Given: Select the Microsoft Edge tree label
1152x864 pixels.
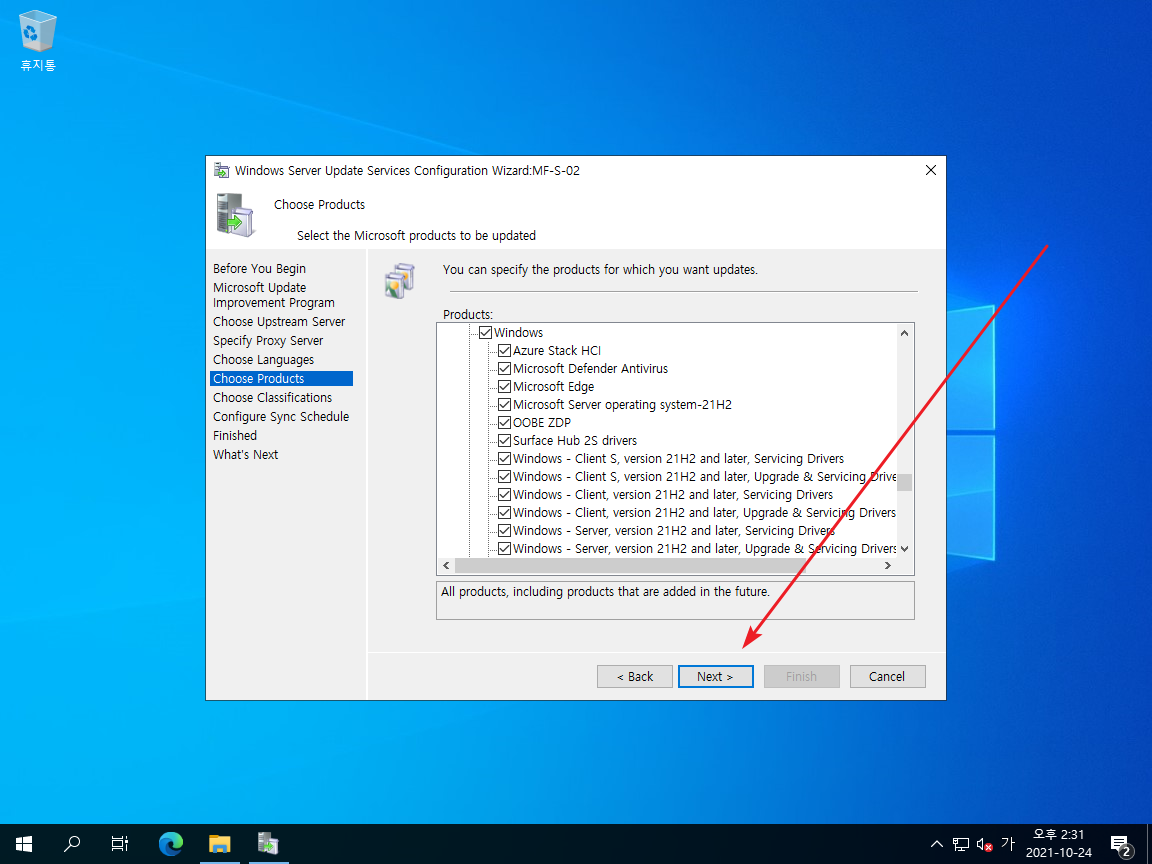Looking at the screenshot, I should [553, 386].
